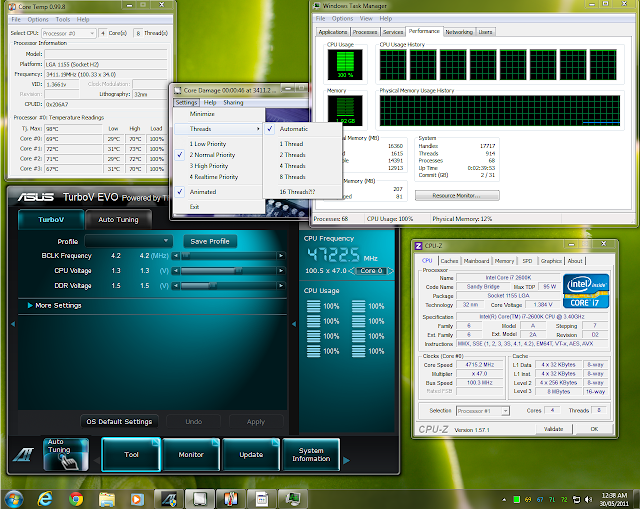
Task: Launch Google Chrome from the taskbar
Action: tap(78, 498)
